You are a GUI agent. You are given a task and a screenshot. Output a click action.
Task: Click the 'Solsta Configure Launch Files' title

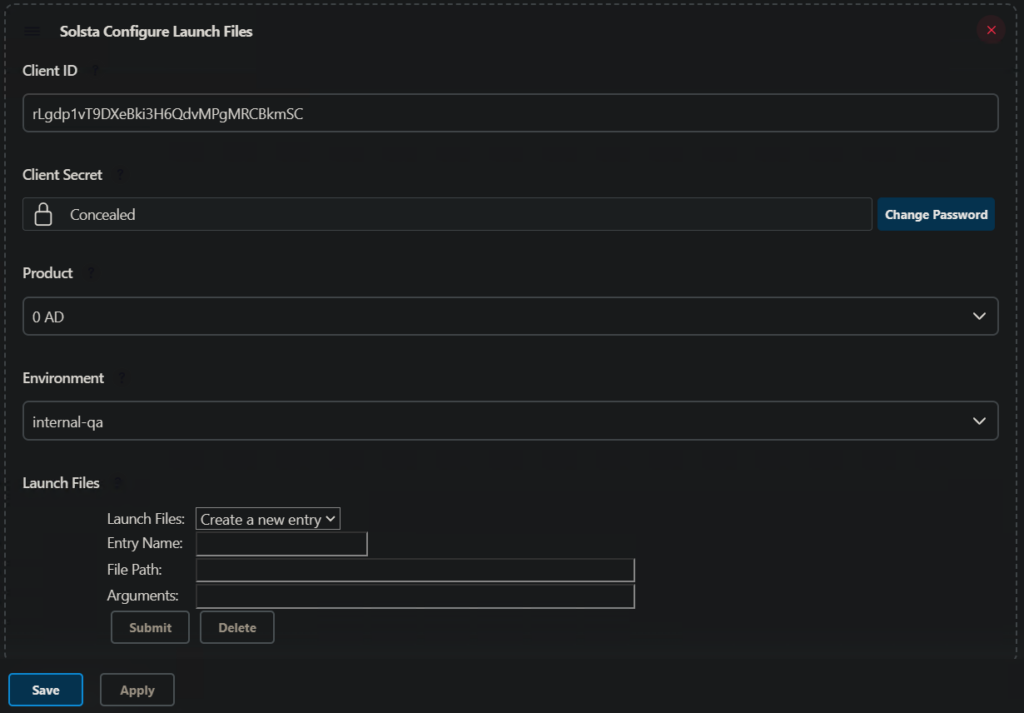pyautogui.click(x=156, y=31)
